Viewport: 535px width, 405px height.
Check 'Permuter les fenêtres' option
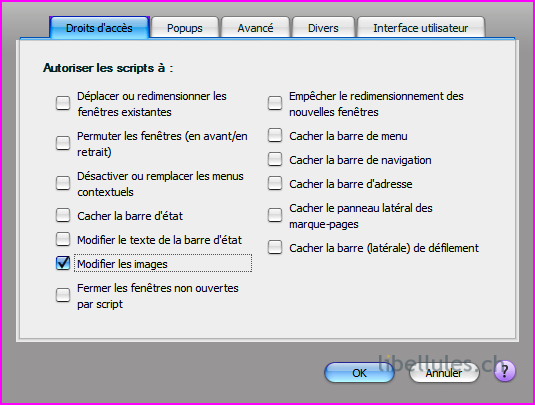[63, 143]
